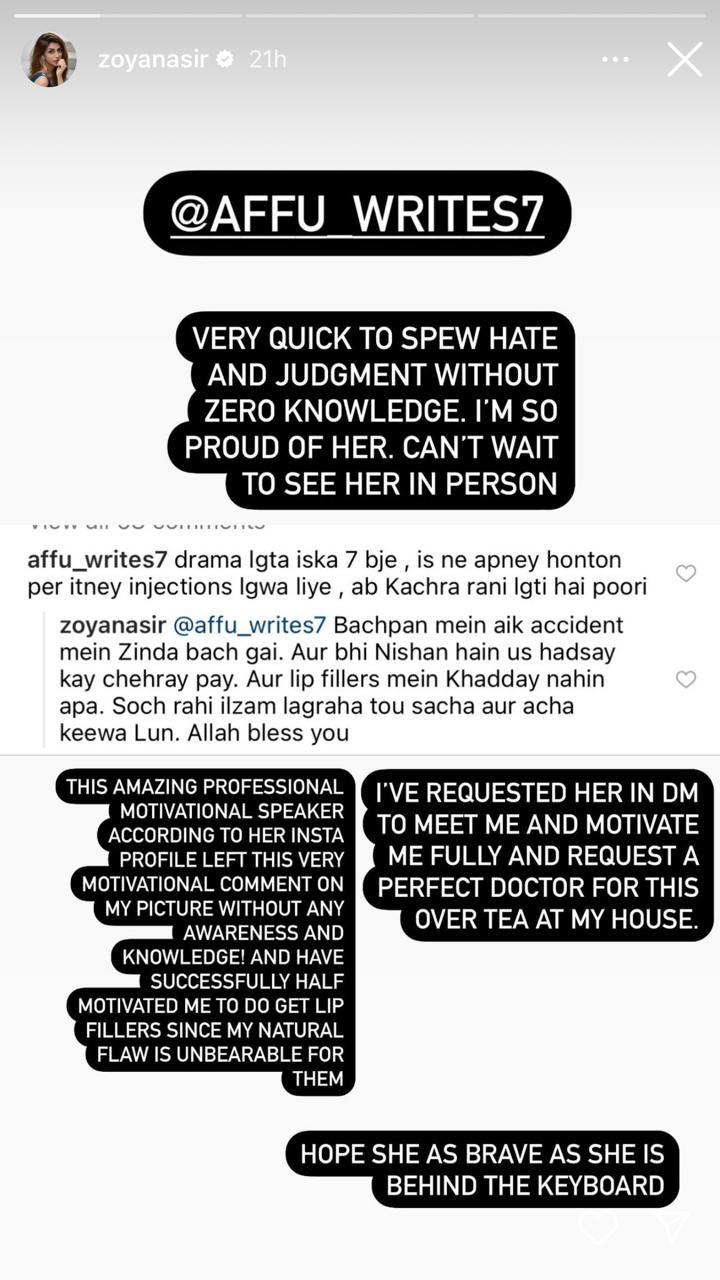Viewport: 720px width, 1280px height.
Task: Open zoyanasir's profile picture
Action: click(49, 60)
